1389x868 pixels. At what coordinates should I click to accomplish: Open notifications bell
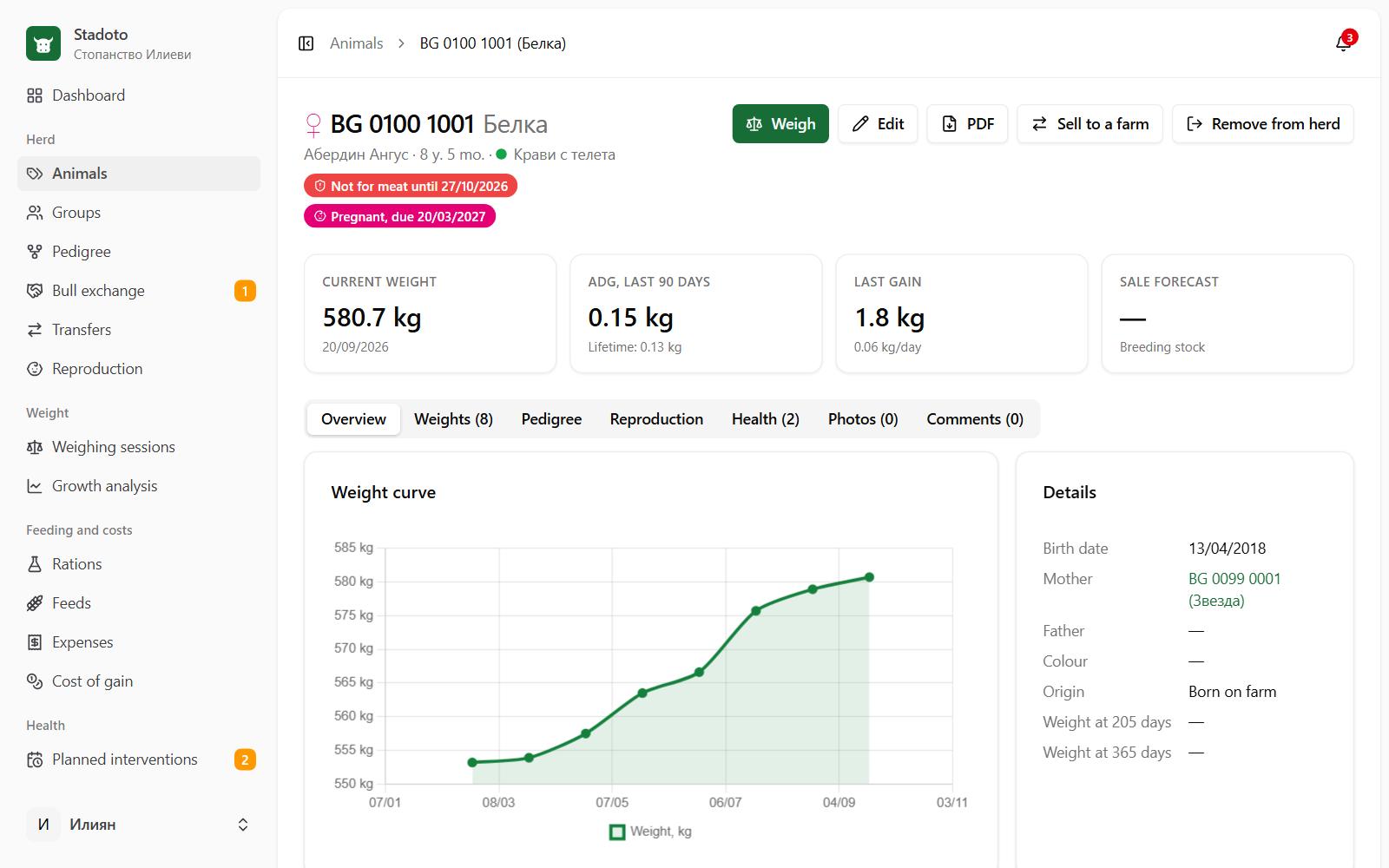(1343, 43)
